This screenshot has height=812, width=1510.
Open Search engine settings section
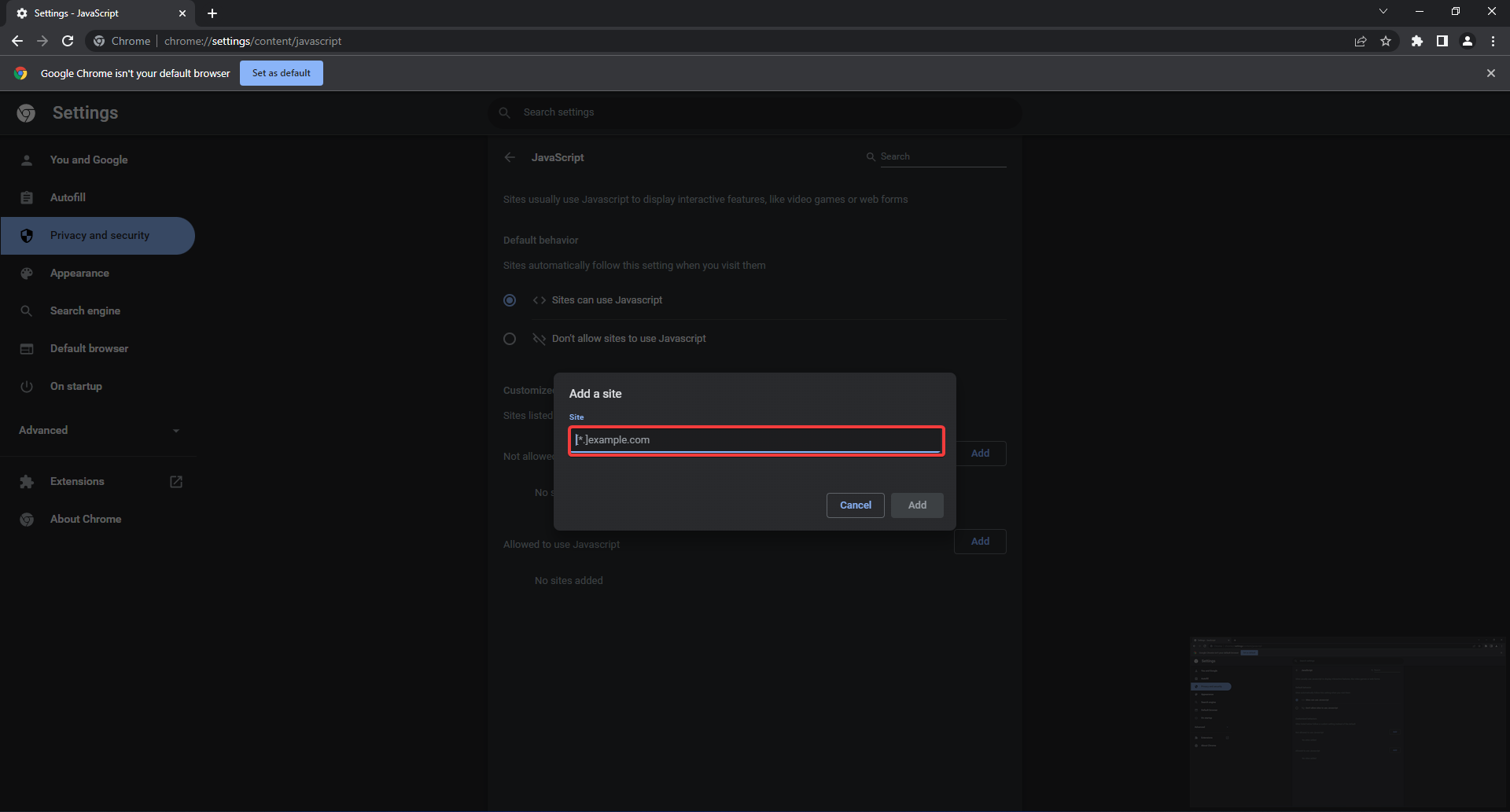(85, 311)
